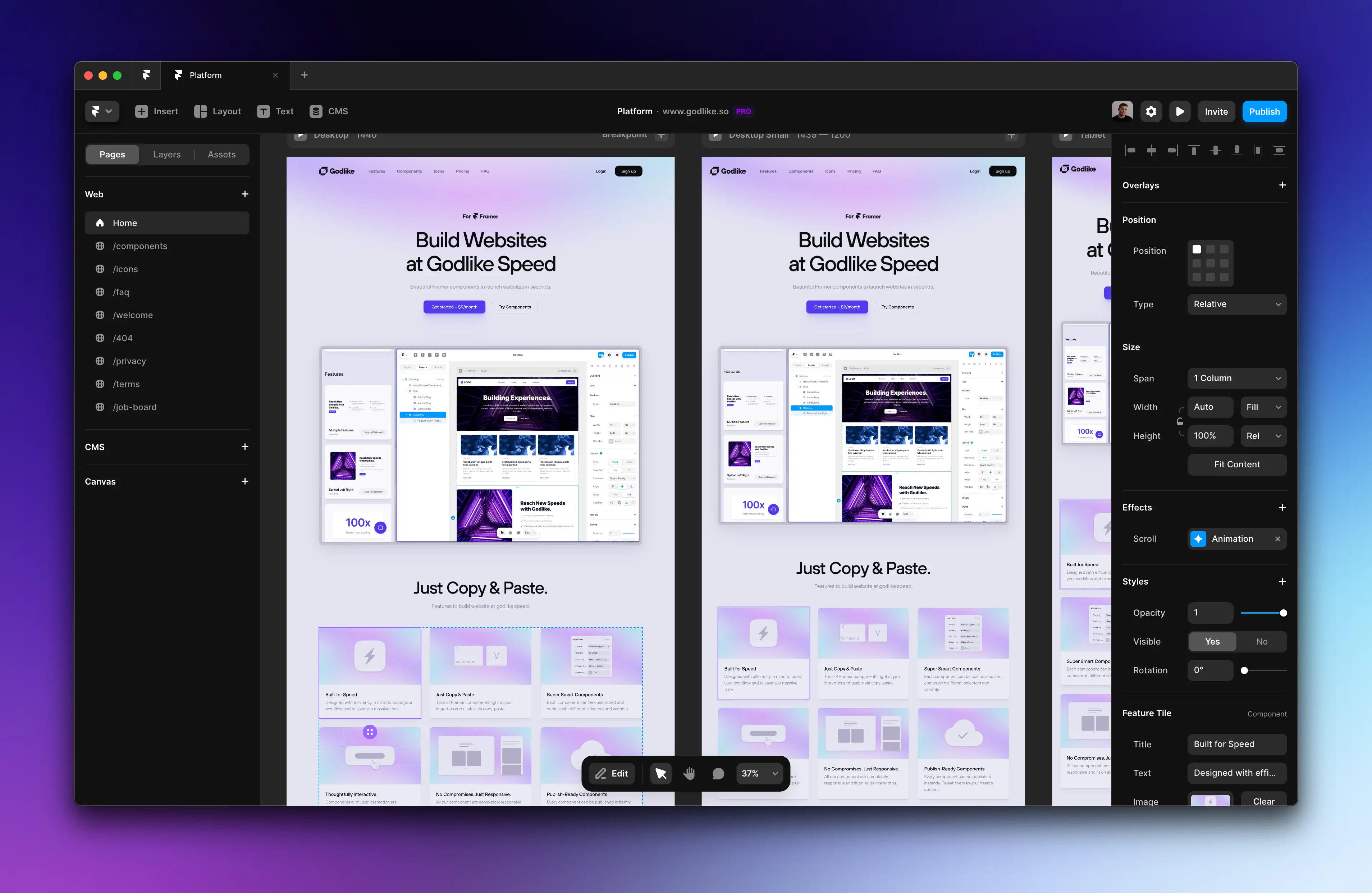Click the Layout tool icon
The image size is (1372, 893).
coord(201,111)
